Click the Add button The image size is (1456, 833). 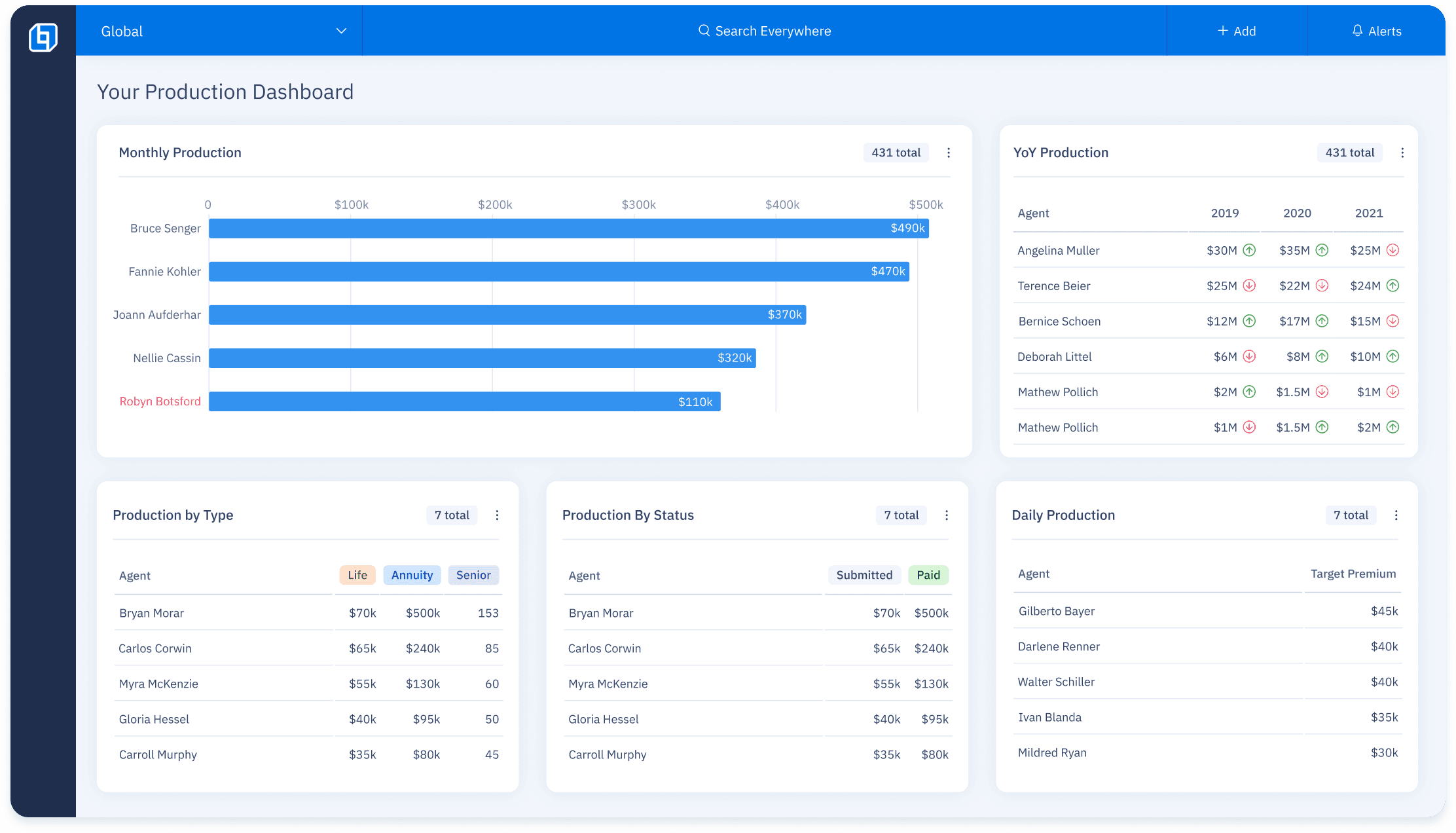coord(1236,31)
